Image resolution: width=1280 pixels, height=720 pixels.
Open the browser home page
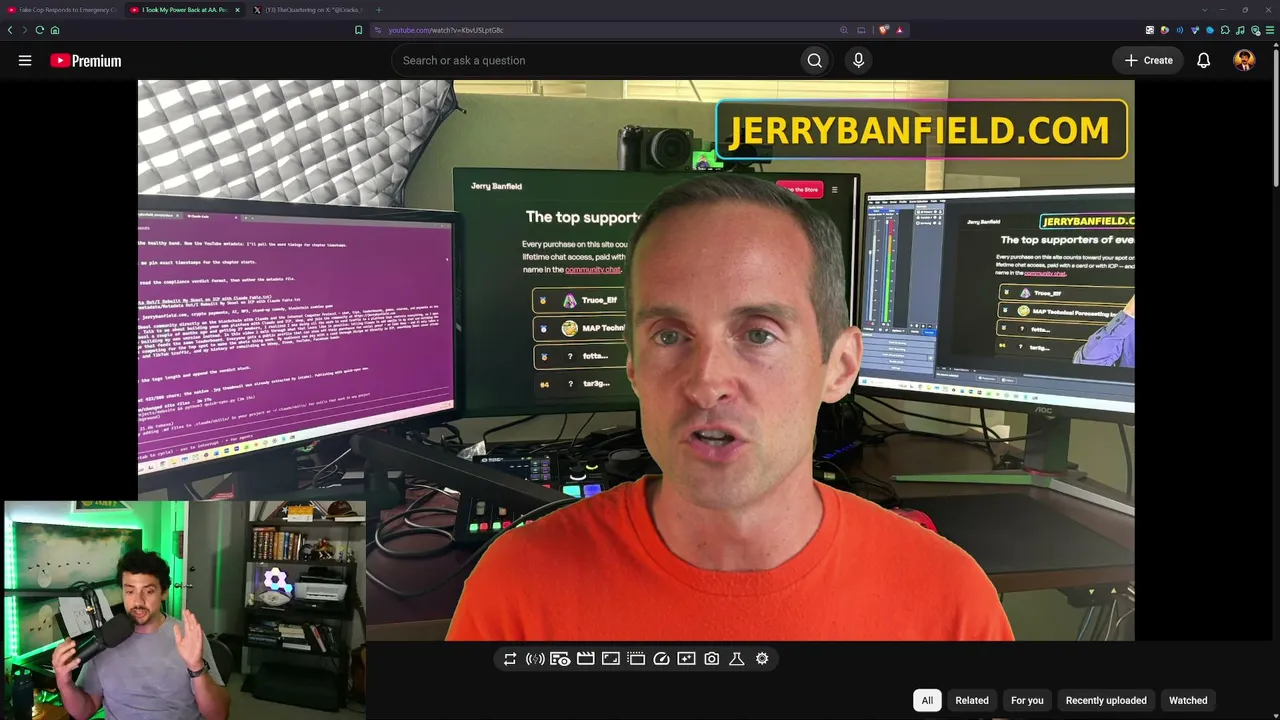click(x=55, y=30)
